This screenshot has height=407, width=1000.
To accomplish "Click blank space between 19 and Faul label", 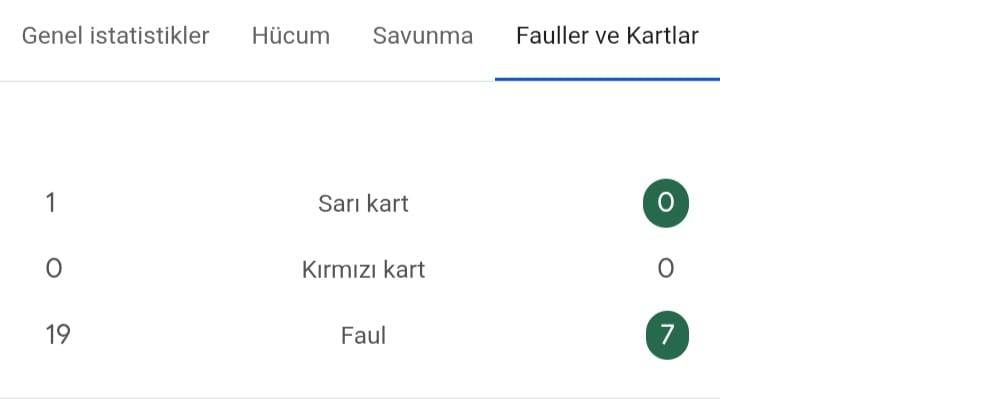I will (x=200, y=335).
